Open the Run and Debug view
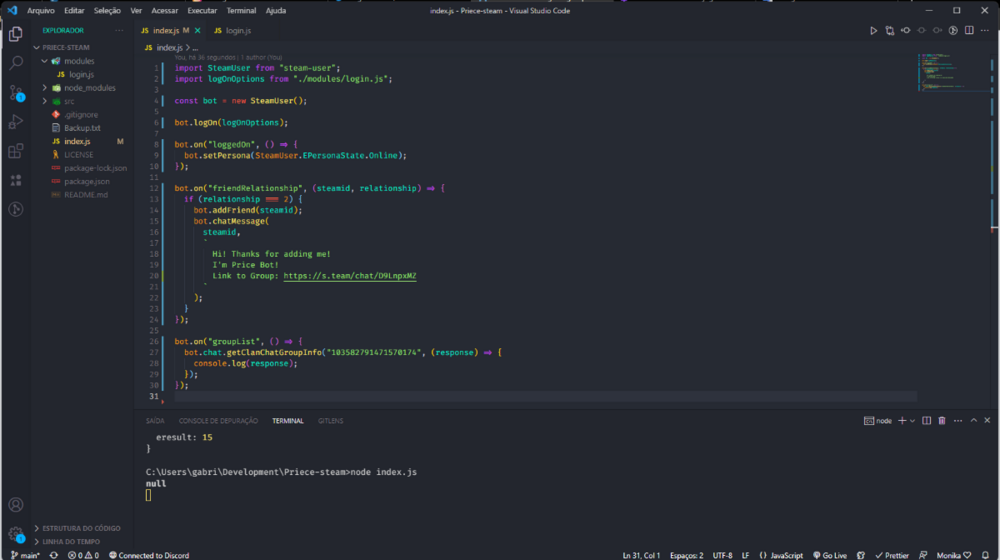This screenshot has width=1000, height=560. [x=16, y=122]
